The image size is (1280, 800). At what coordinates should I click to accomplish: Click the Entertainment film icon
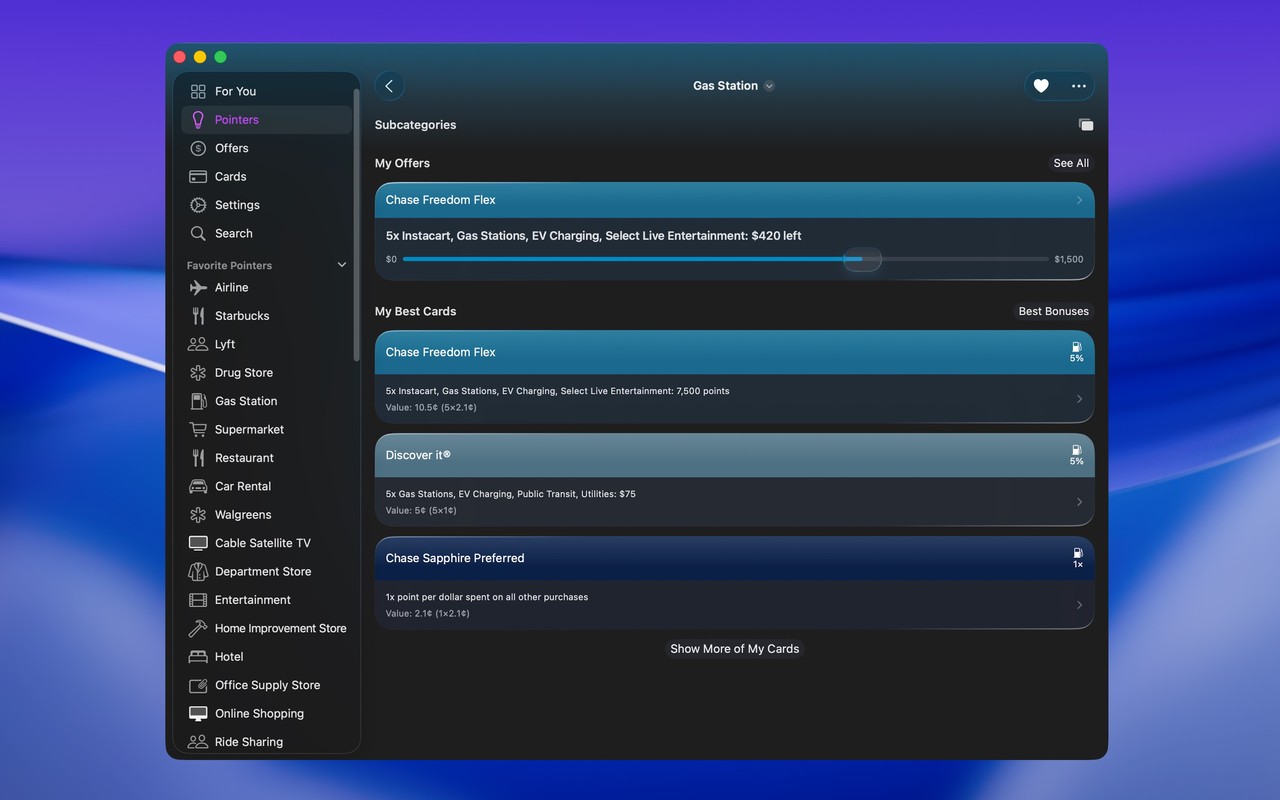[x=198, y=600]
